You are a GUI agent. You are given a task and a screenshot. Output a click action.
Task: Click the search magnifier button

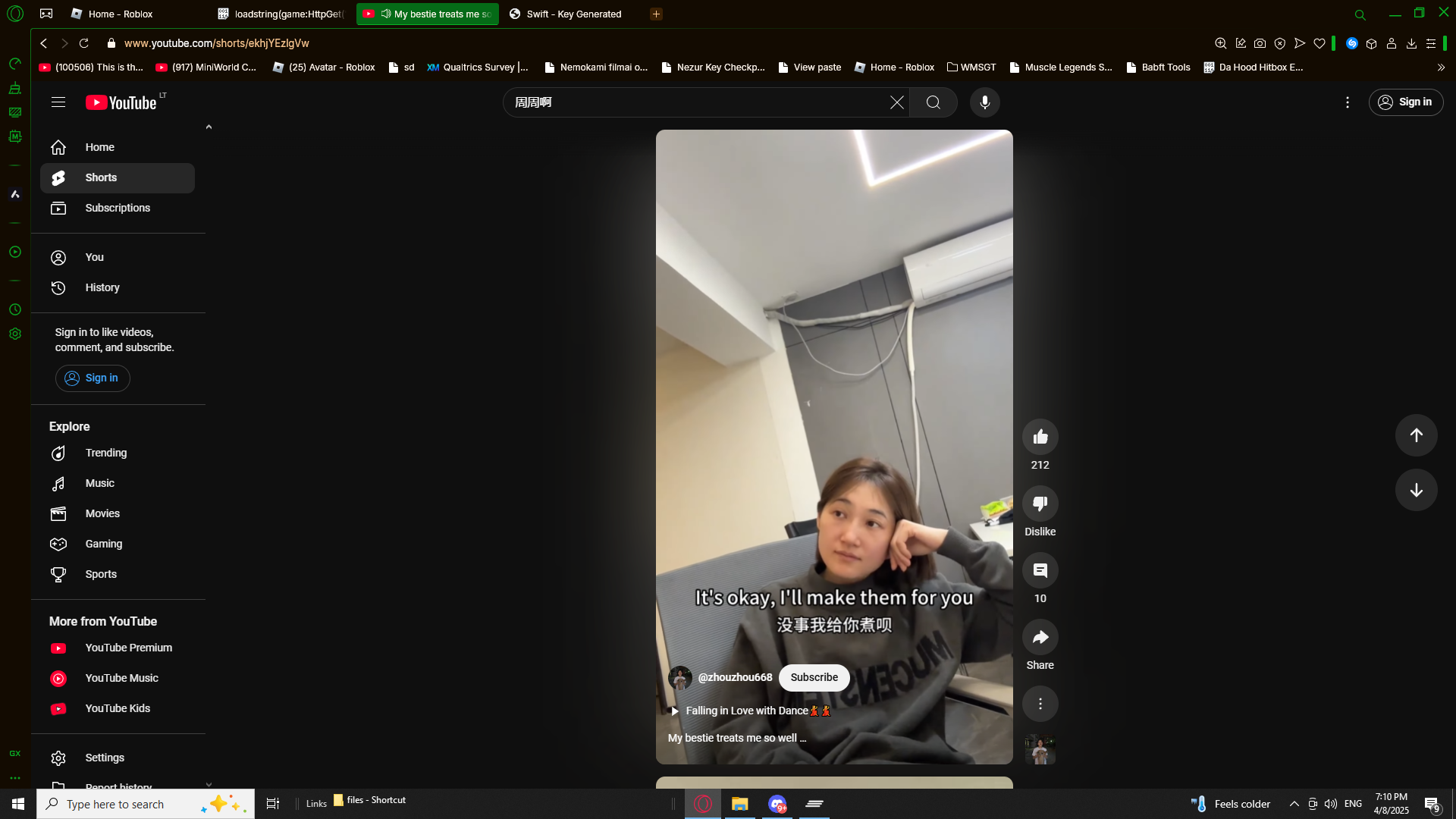[x=933, y=102]
